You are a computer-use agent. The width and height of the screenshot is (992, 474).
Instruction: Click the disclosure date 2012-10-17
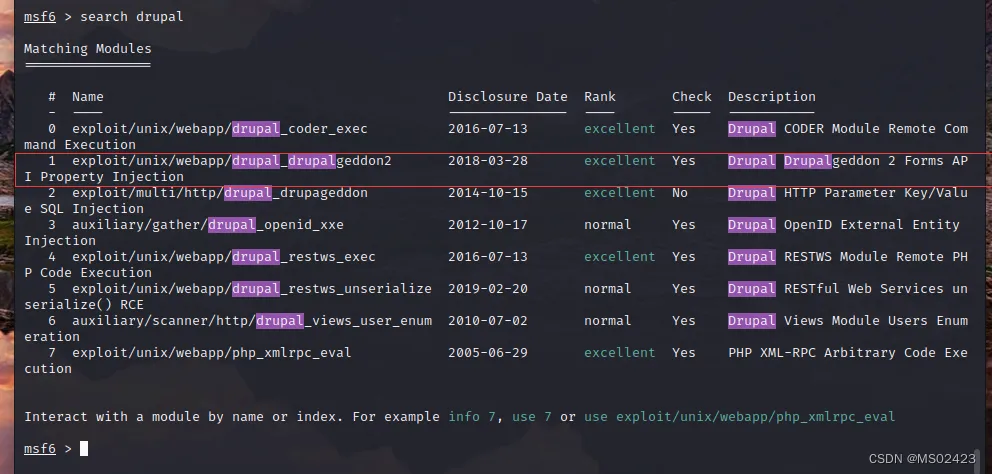pos(487,225)
